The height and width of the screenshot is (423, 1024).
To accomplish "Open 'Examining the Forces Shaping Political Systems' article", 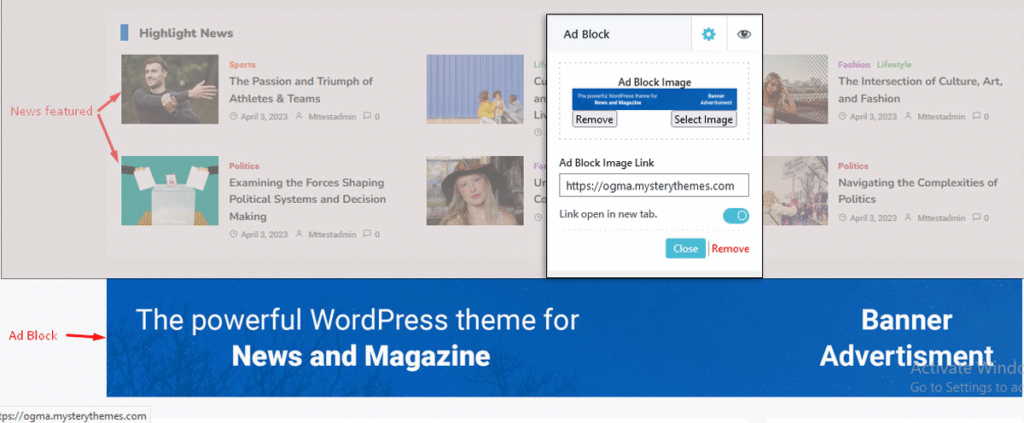I will (x=307, y=199).
